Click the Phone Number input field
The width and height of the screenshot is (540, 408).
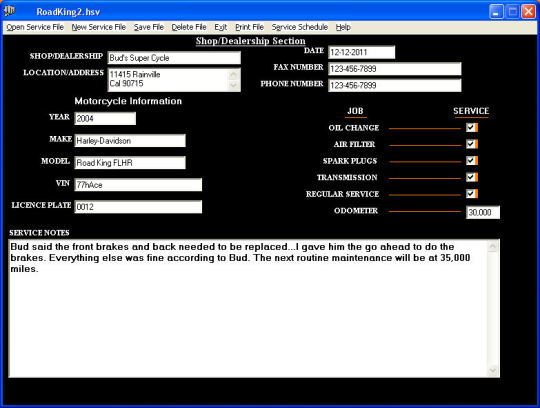click(x=395, y=85)
